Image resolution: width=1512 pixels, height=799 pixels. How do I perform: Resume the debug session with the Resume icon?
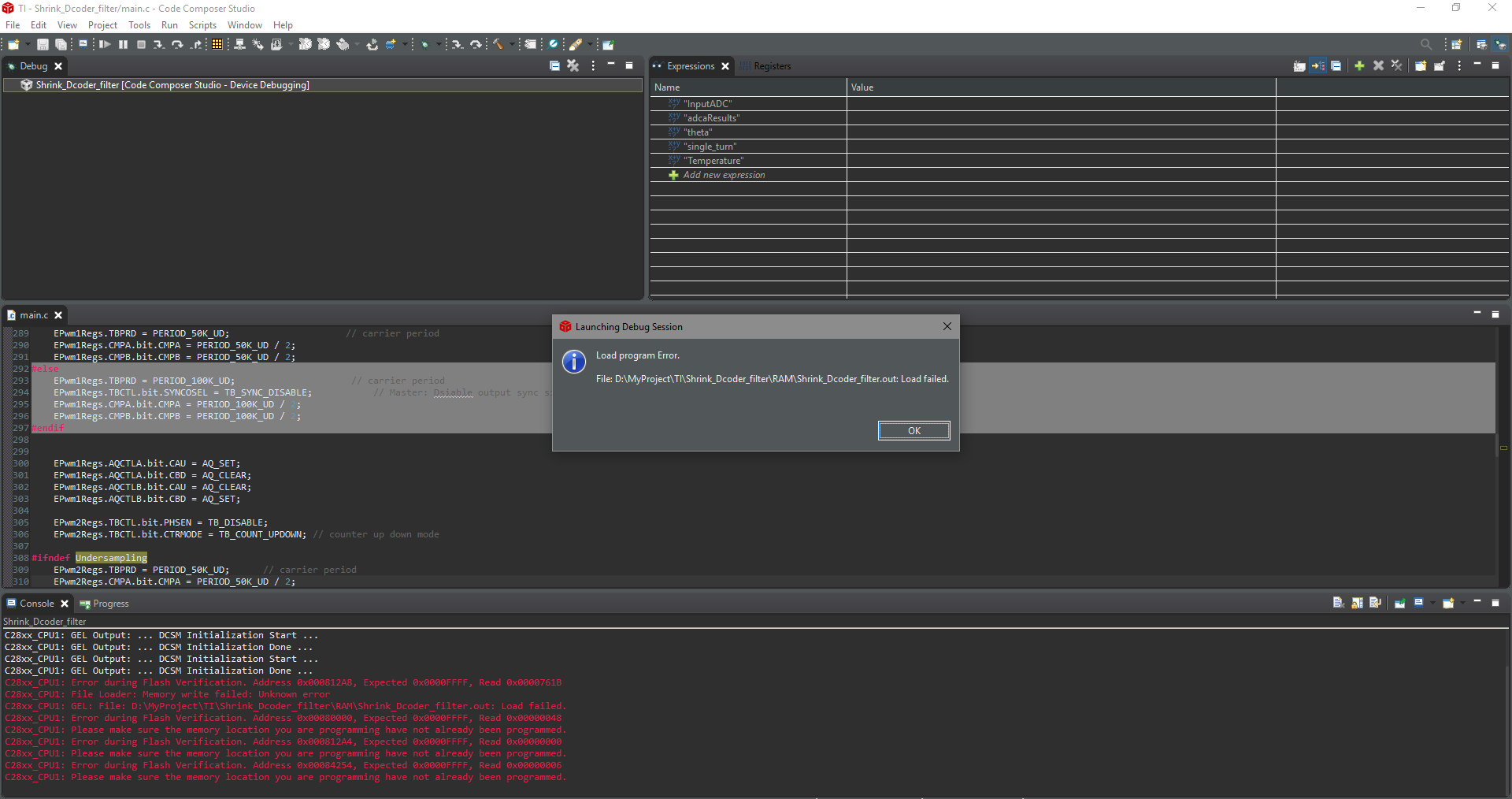[105, 45]
